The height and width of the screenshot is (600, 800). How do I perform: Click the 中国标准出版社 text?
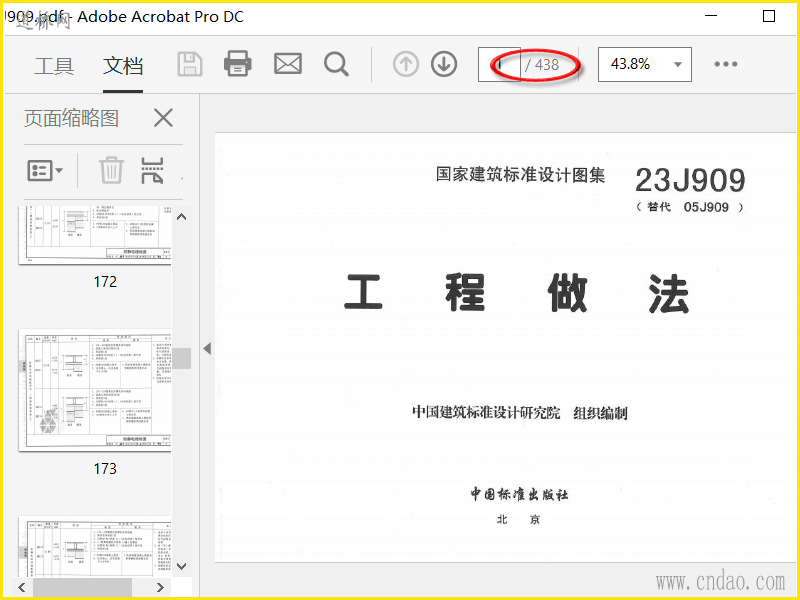click(x=519, y=494)
